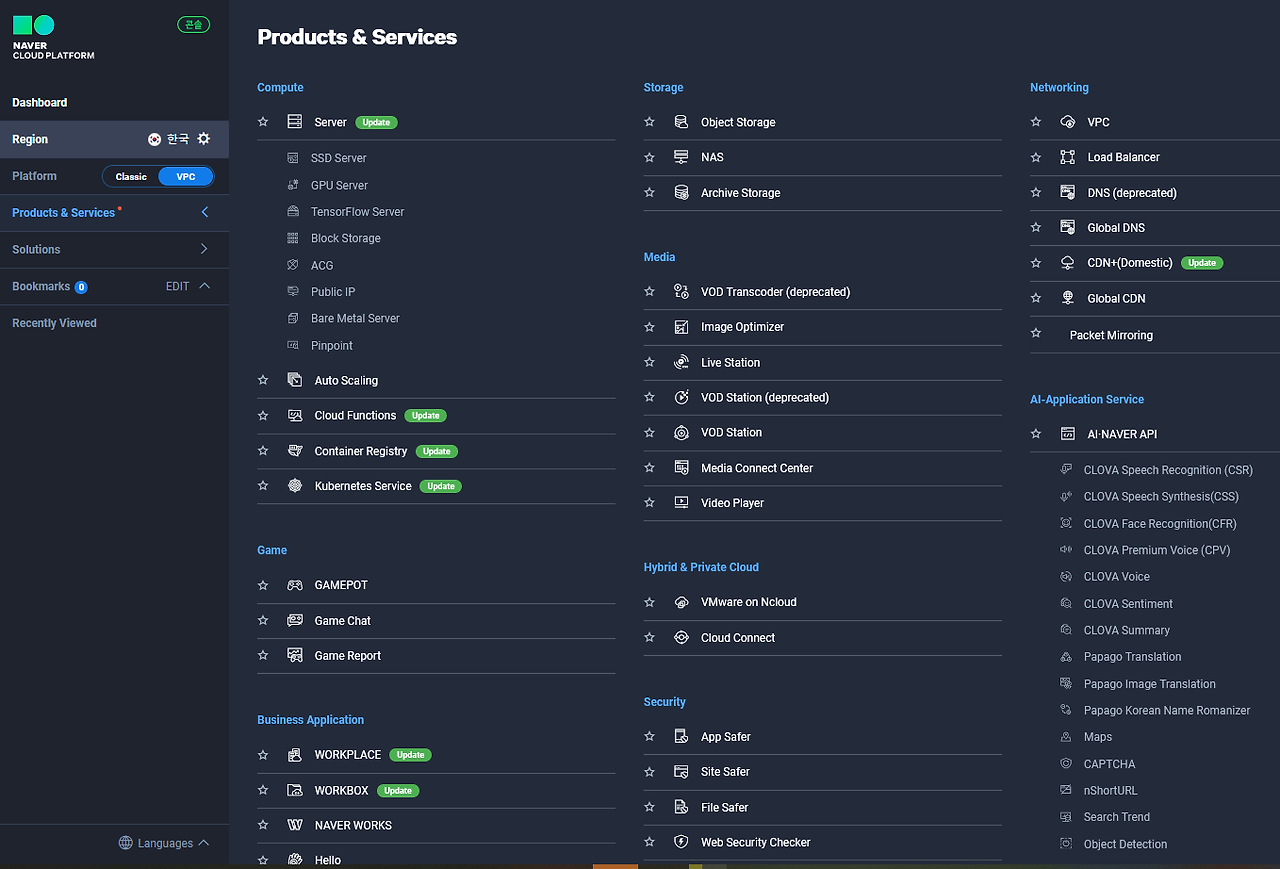Select the Products & Services menu

tap(64, 212)
